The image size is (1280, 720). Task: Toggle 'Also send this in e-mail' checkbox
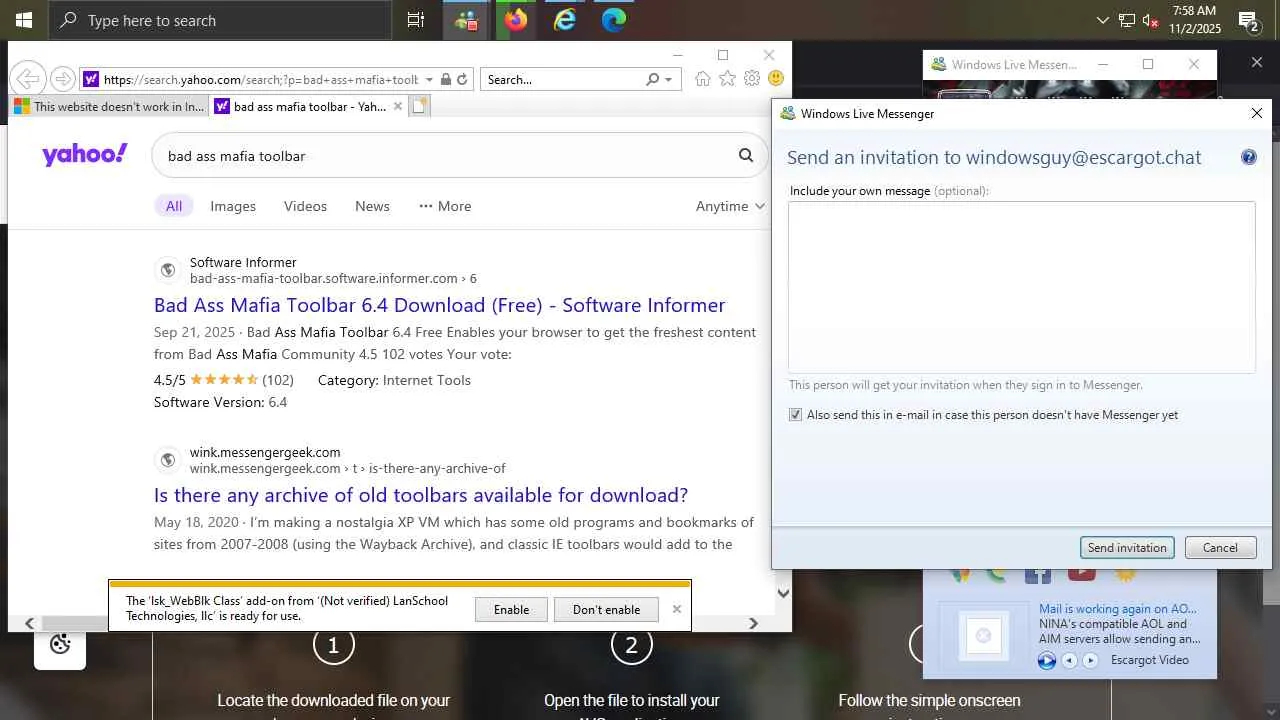796,415
